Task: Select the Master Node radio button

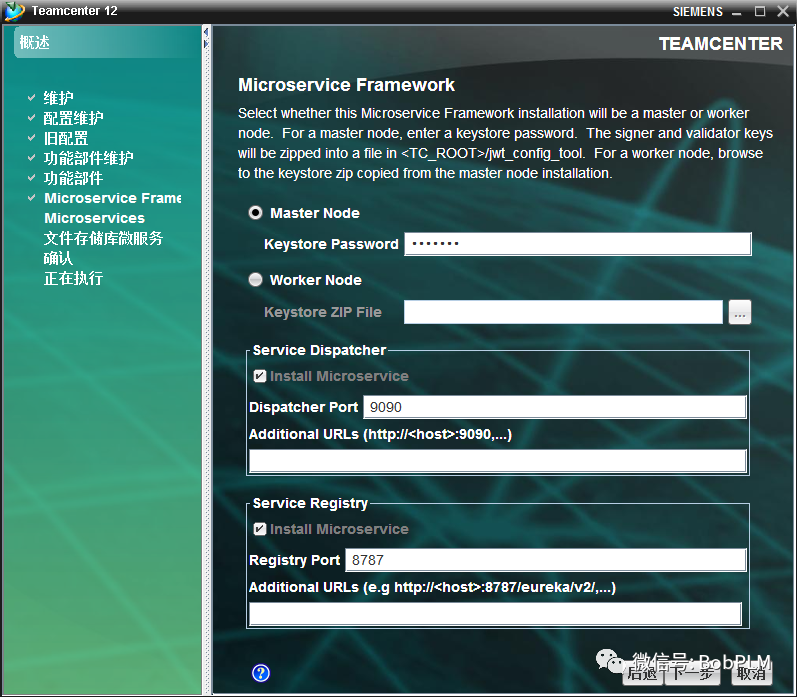Action: (255, 213)
